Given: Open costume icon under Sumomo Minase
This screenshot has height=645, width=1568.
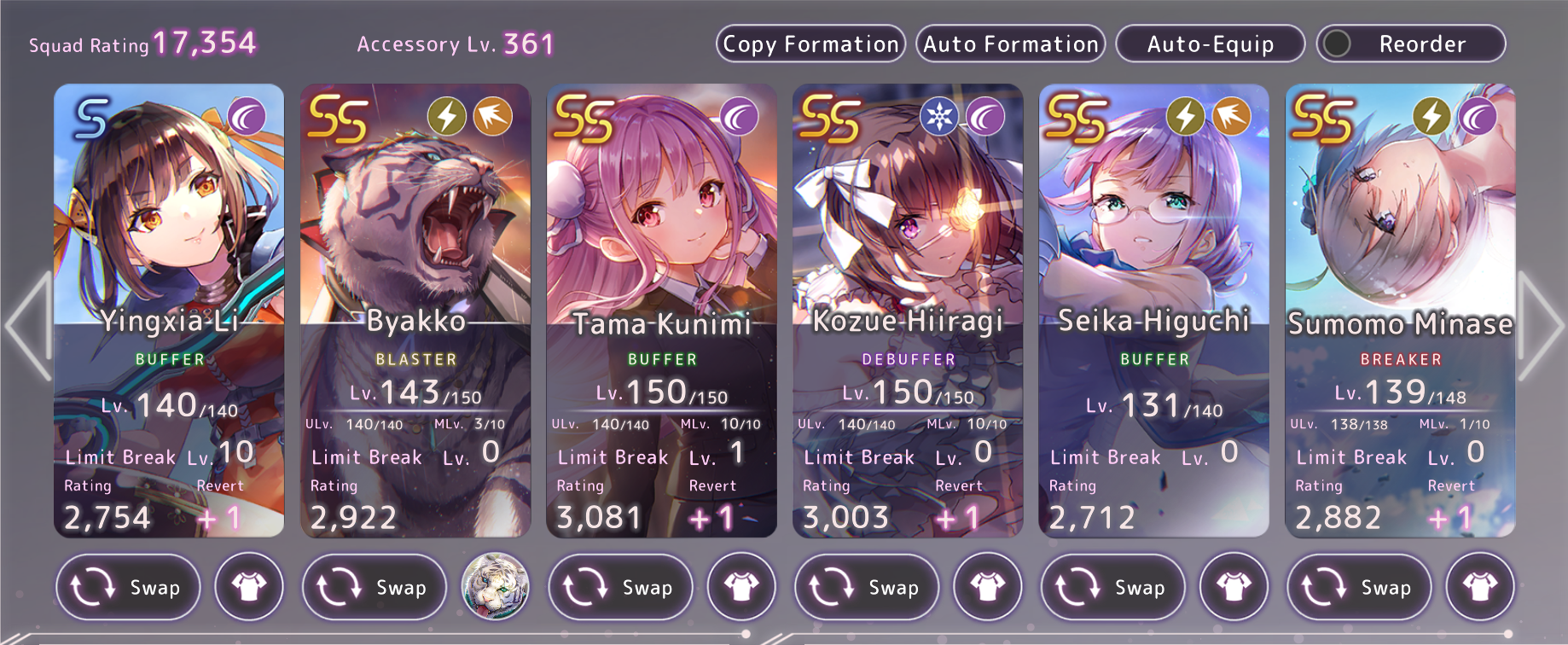Looking at the screenshot, I should [1480, 586].
